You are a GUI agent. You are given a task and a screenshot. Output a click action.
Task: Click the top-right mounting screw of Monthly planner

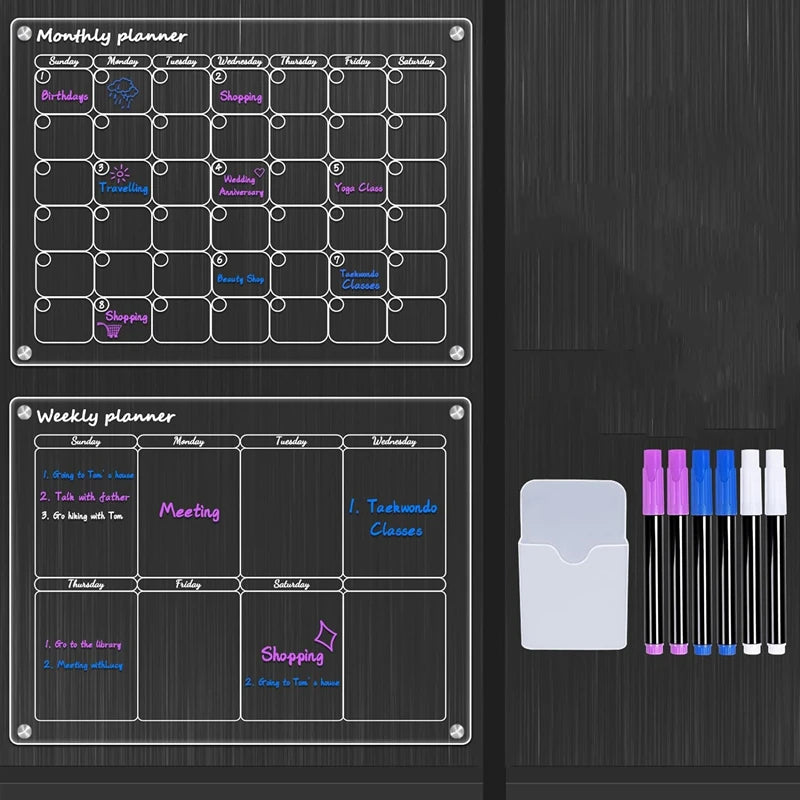click(458, 33)
